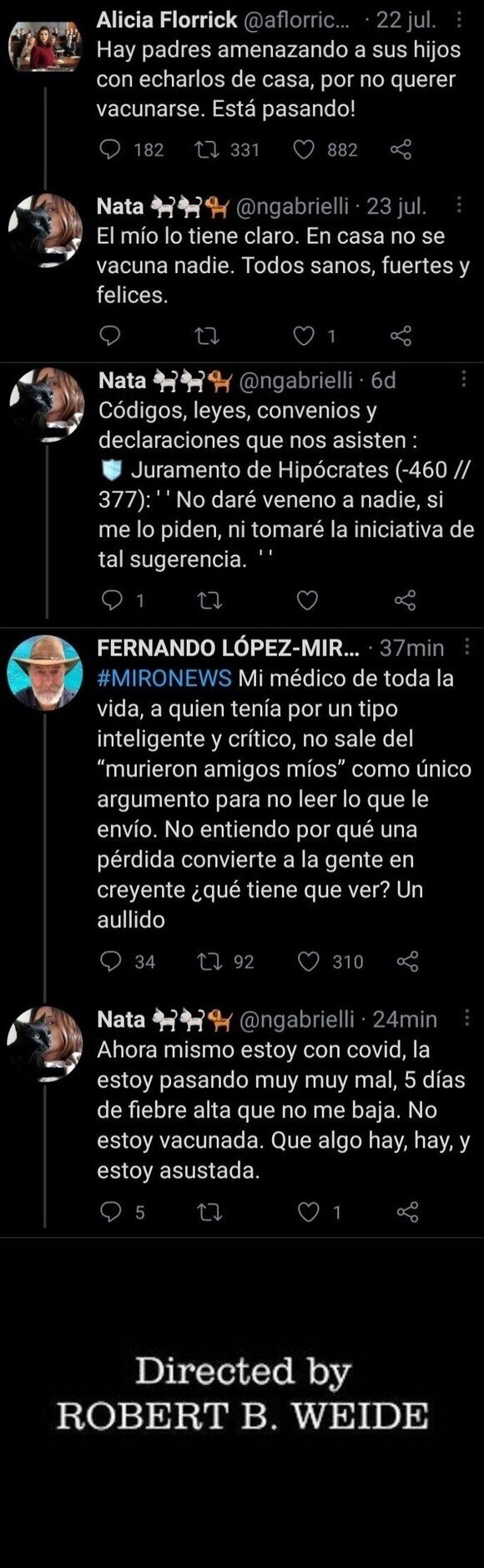Share Alicia Florrick's tweet

tap(401, 149)
